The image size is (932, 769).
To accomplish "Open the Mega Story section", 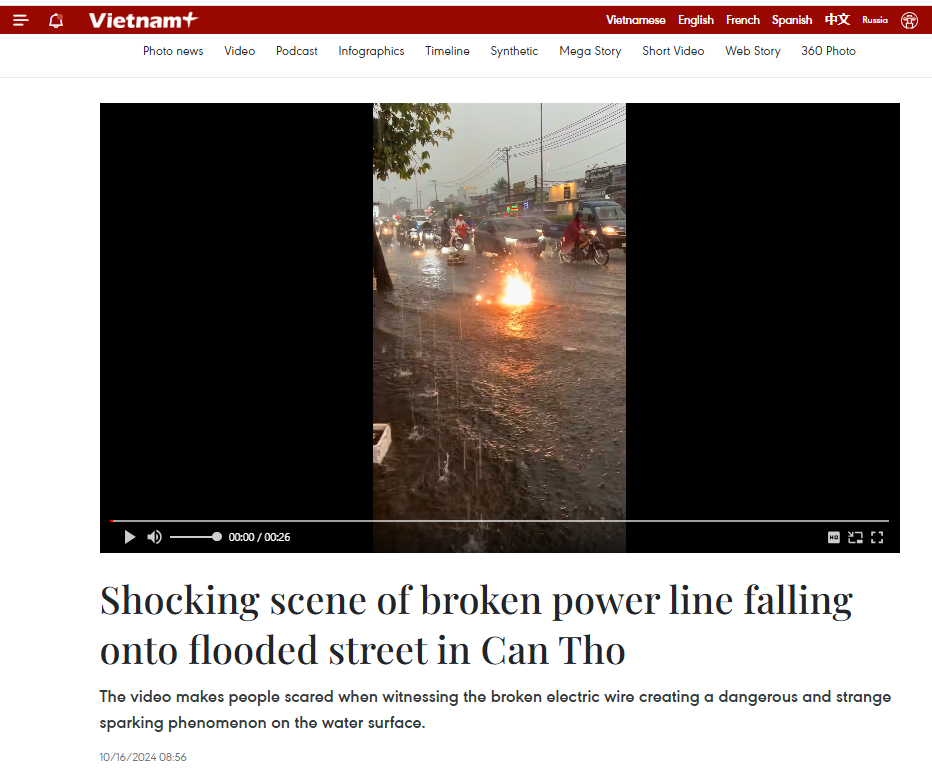I will click(x=590, y=51).
